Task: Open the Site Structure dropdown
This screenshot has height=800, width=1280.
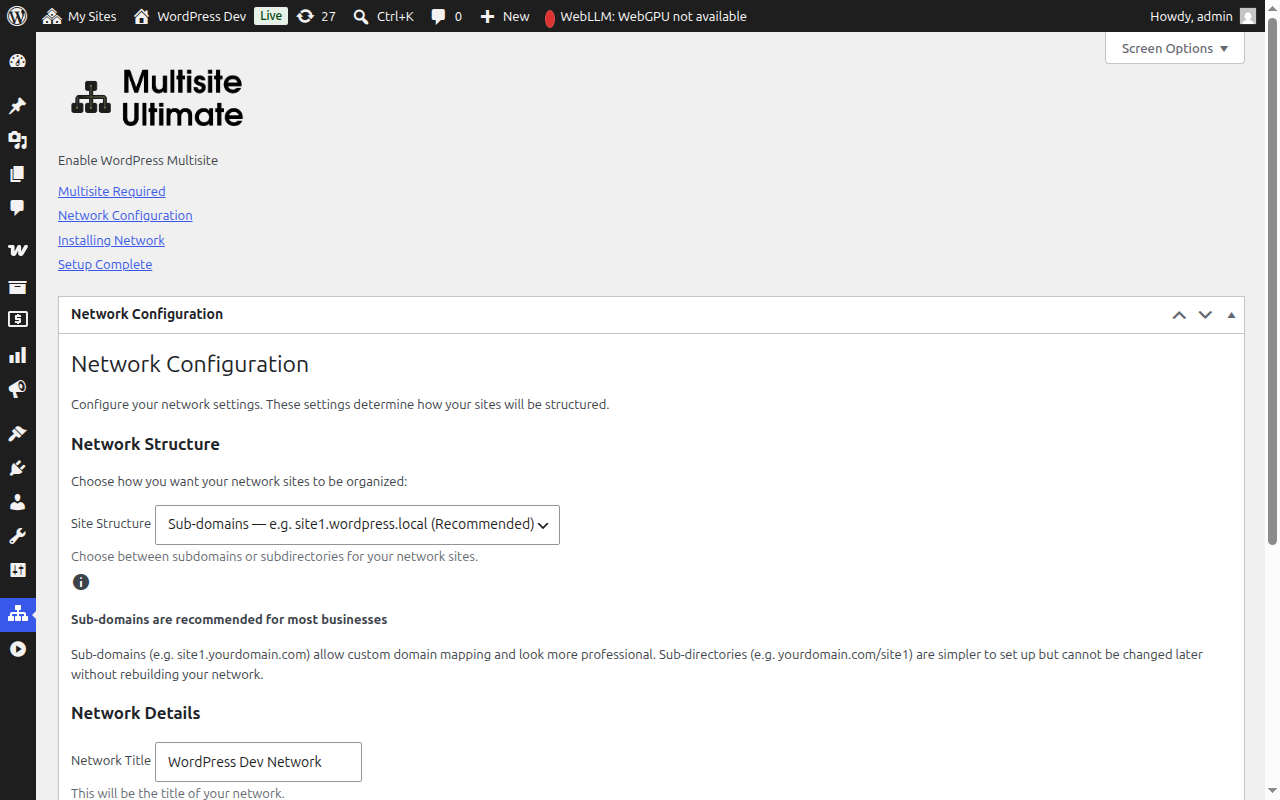Action: (x=357, y=525)
